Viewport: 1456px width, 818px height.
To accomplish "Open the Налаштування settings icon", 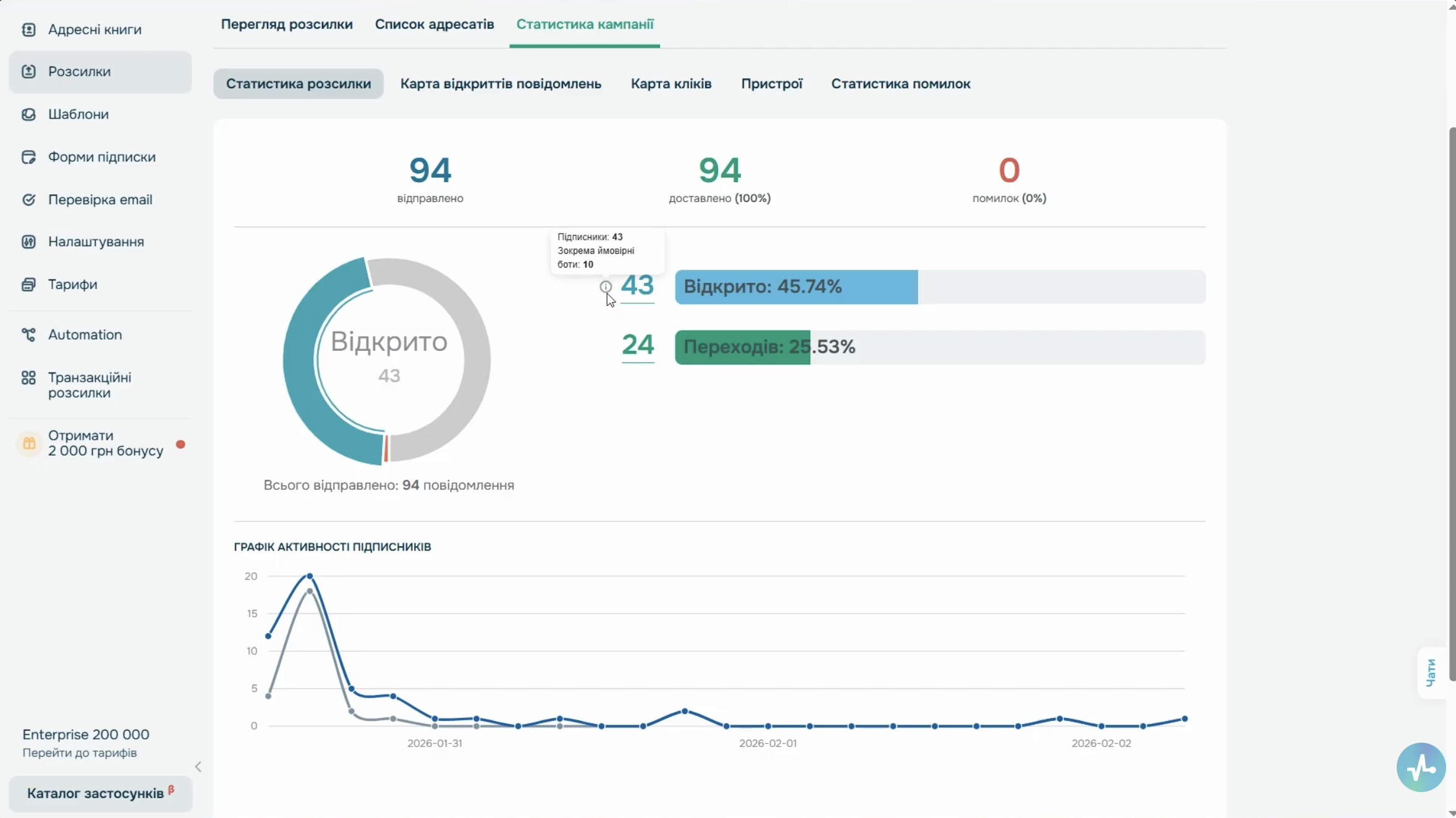I will point(28,242).
